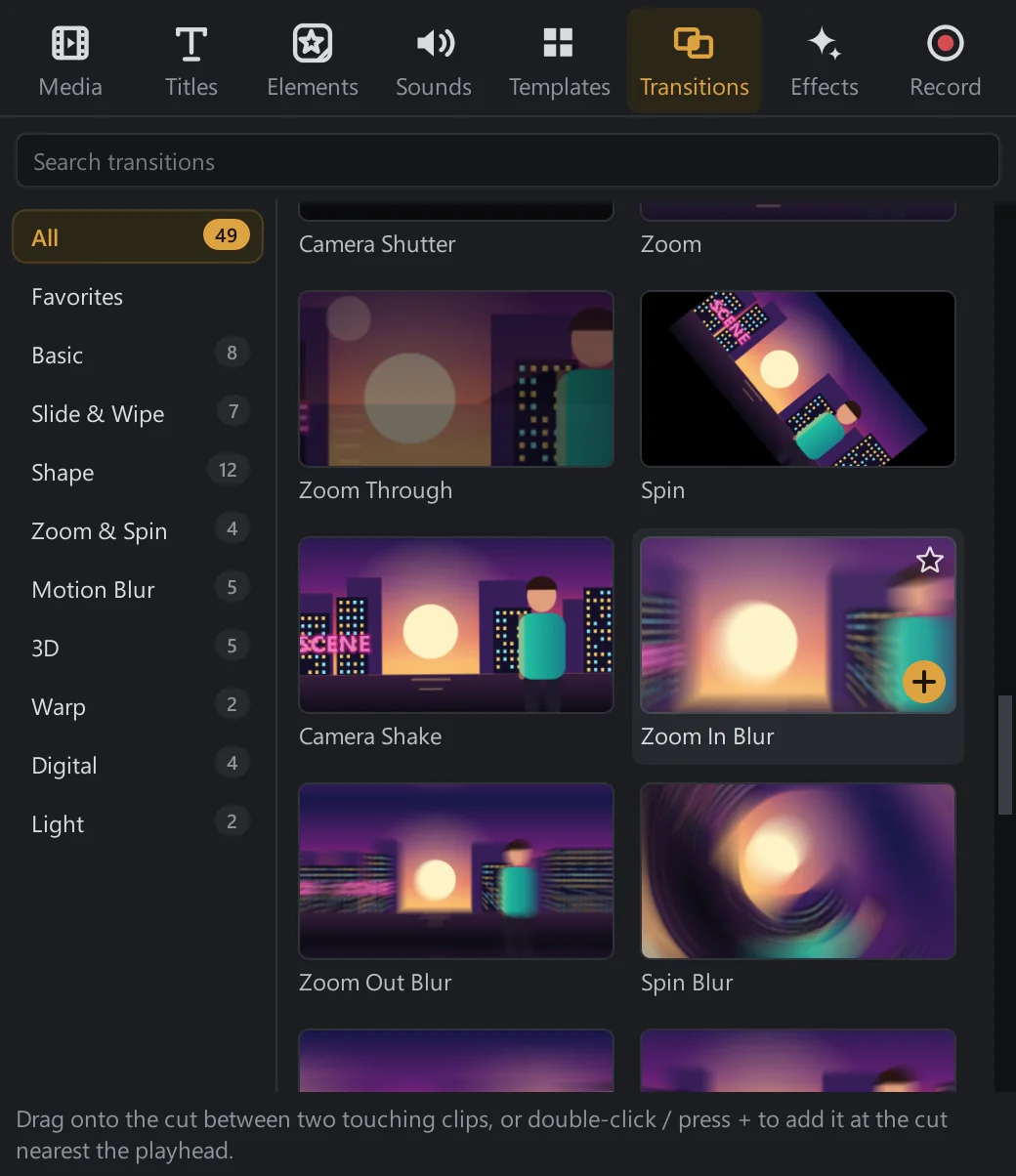Open the Templates grid icon tab

(x=559, y=43)
